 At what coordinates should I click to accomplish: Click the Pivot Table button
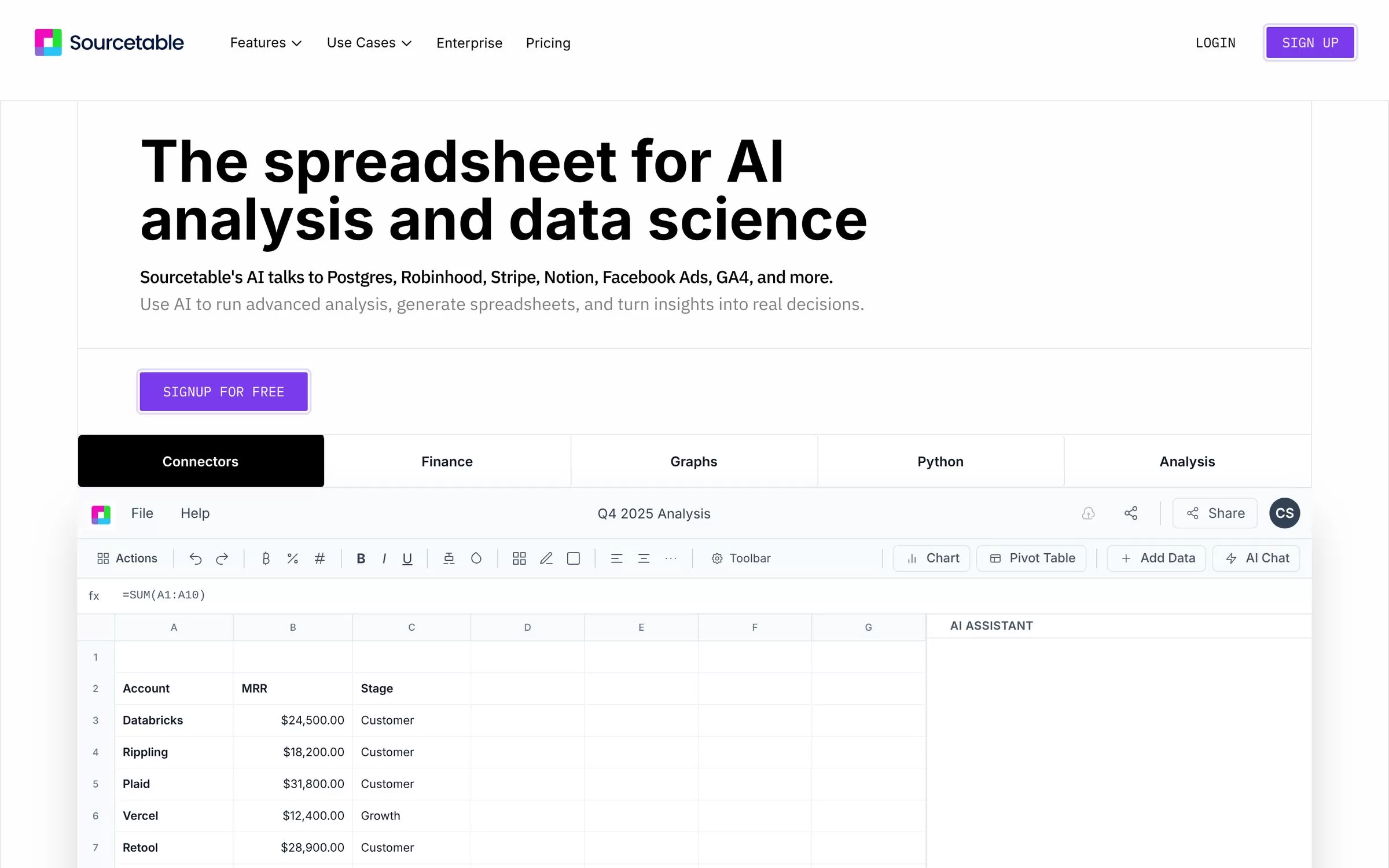click(1031, 558)
